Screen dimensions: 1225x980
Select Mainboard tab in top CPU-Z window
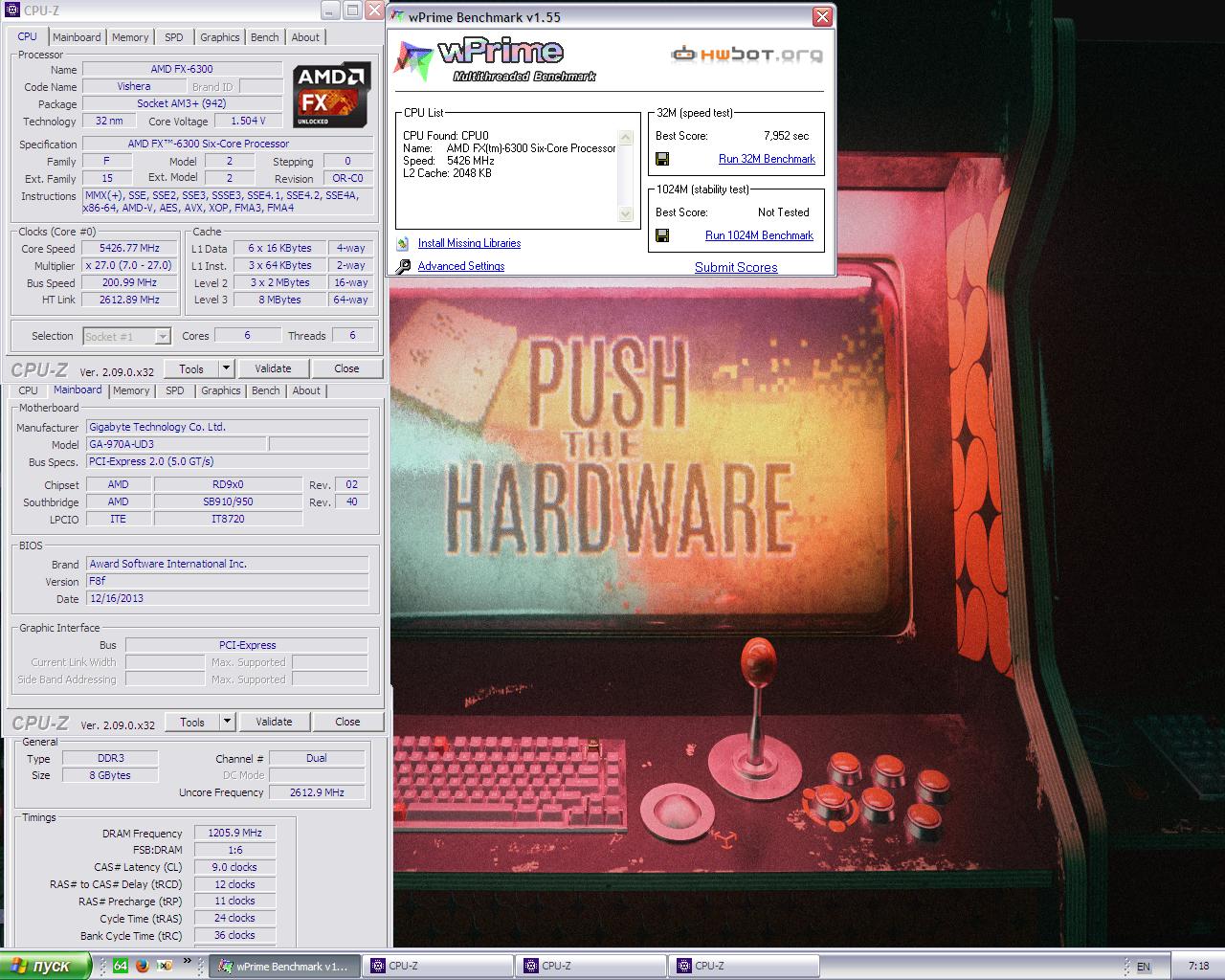tap(77, 37)
